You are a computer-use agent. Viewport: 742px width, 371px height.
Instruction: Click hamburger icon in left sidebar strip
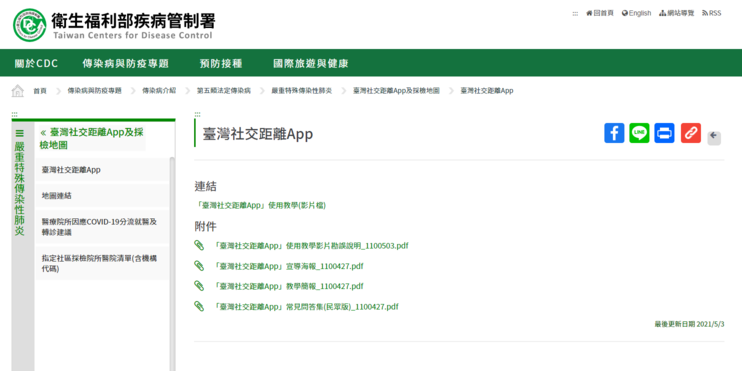tap(19, 133)
